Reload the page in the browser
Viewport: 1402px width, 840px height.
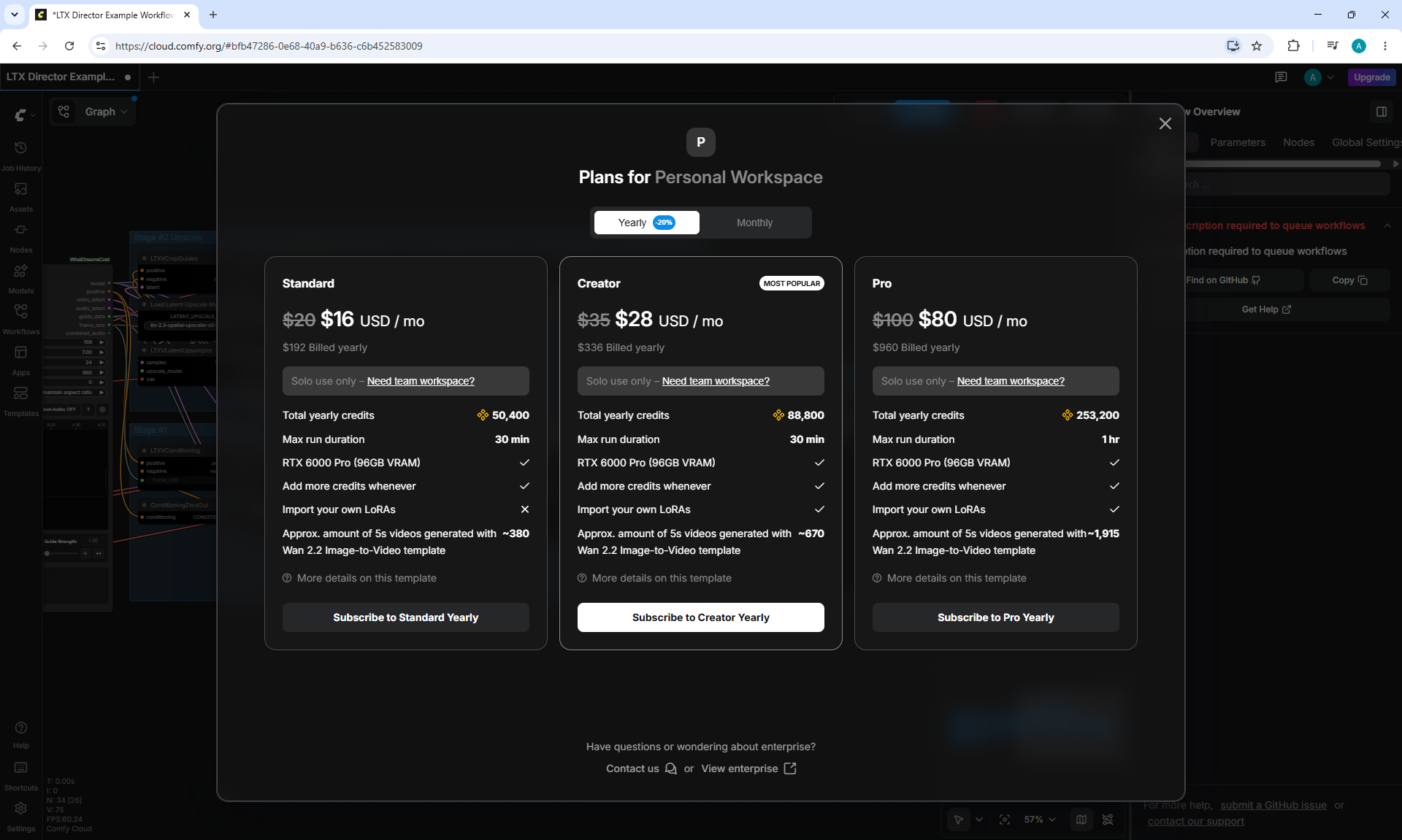(69, 46)
